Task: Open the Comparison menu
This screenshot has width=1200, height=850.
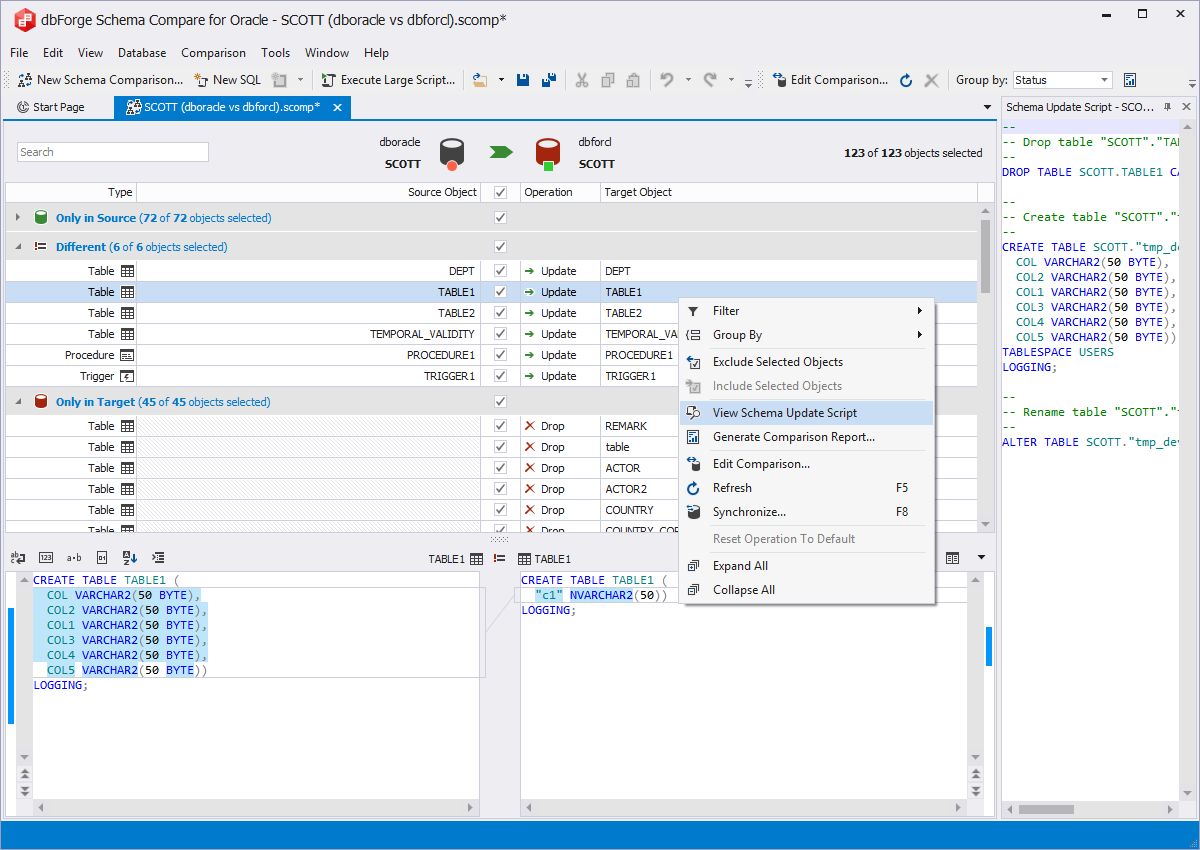Action: pyautogui.click(x=213, y=53)
